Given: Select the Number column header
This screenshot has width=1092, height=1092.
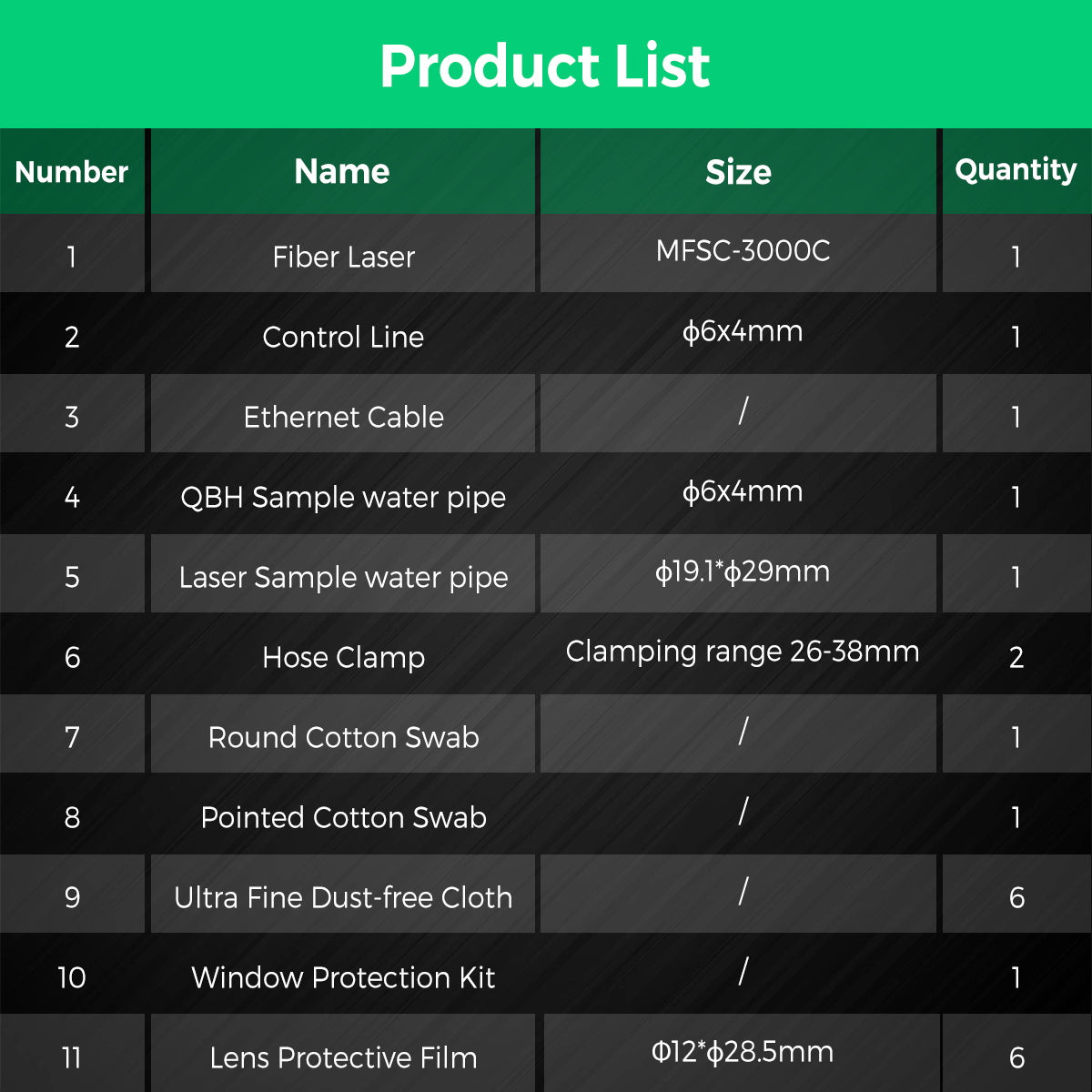Looking at the screenshot, I should [x=72, y=172].
